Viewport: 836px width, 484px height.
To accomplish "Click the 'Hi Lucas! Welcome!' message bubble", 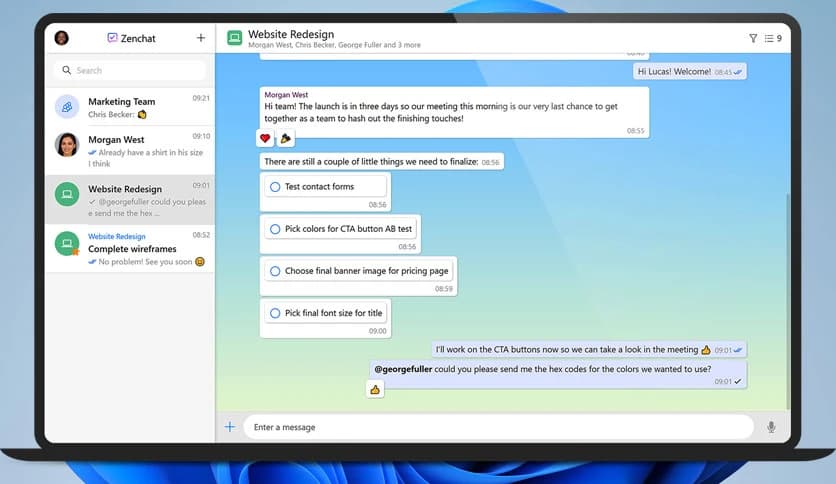I will [x=690, y=71].
